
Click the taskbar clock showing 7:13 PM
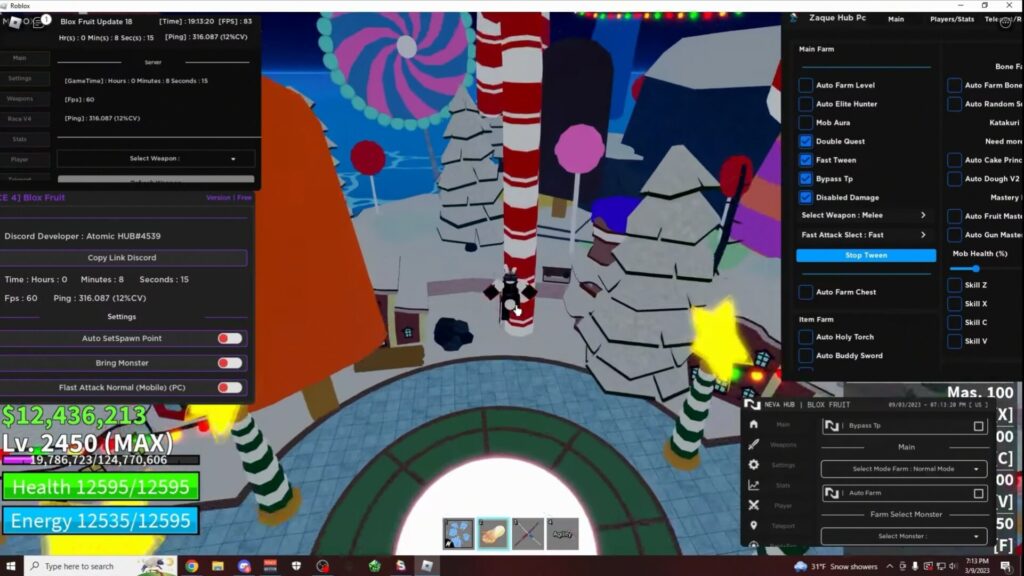977,566
